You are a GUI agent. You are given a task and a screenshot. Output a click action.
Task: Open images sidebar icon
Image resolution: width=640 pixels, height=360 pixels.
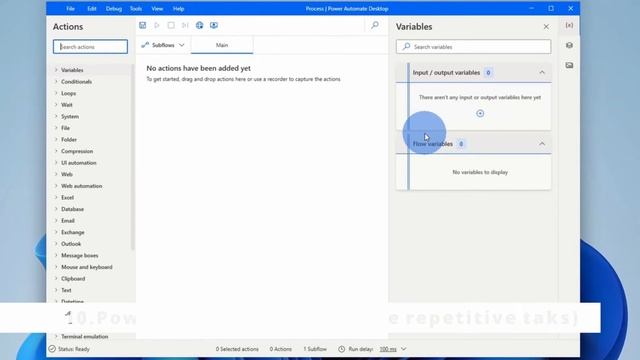coord(569,65)
